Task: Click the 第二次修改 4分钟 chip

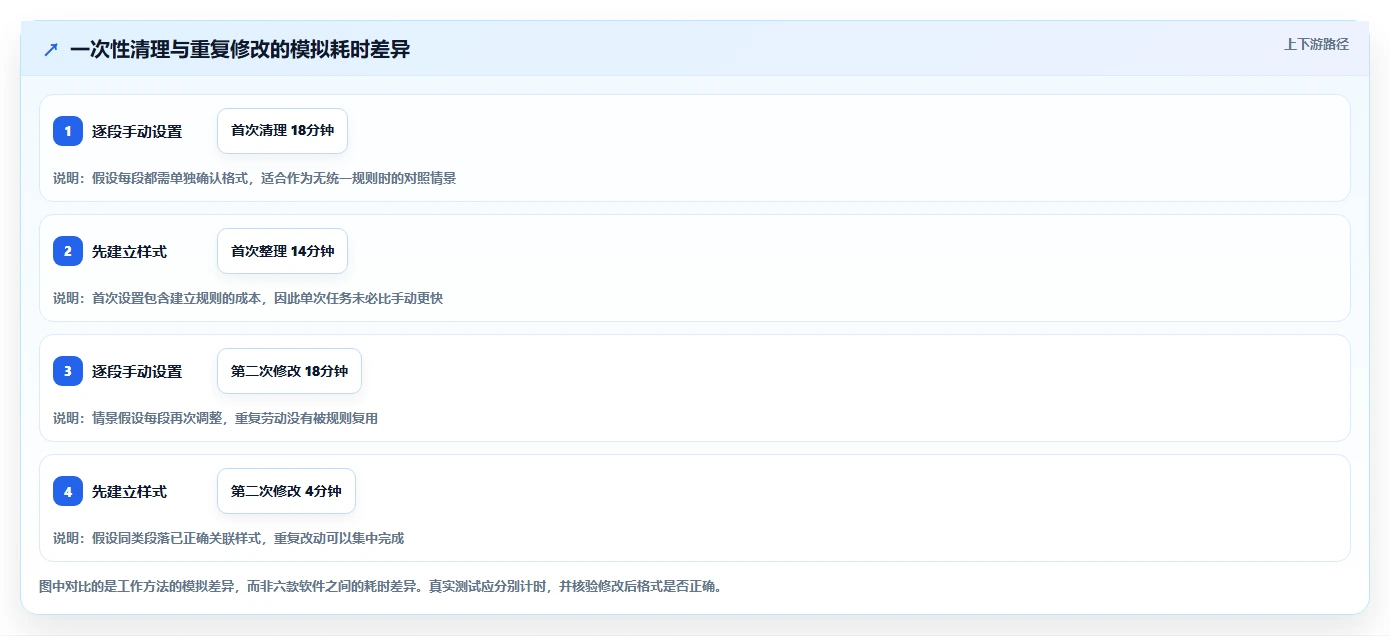Action: coord(286,491)
